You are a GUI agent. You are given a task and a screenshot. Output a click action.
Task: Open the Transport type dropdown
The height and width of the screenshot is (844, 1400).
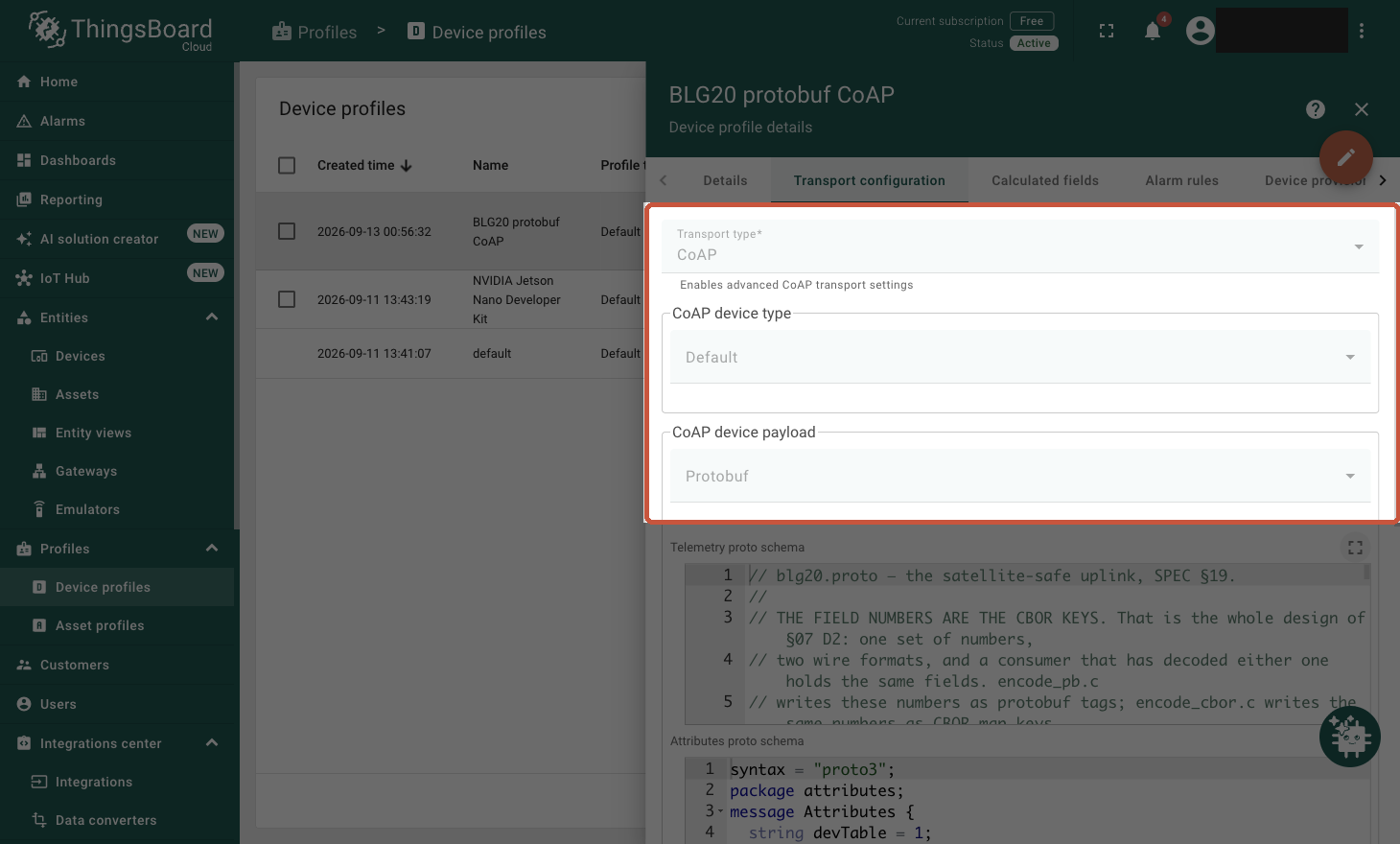click(x=1020, y=246)
